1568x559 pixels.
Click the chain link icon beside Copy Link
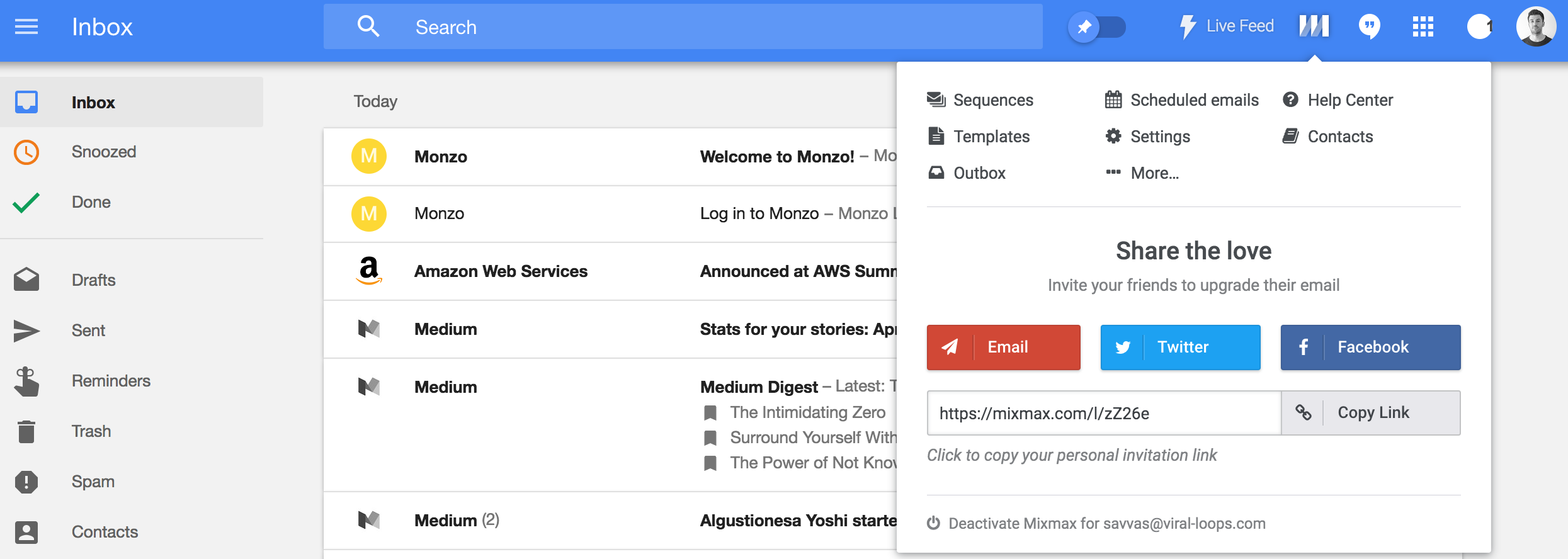tap(1303, 413)
